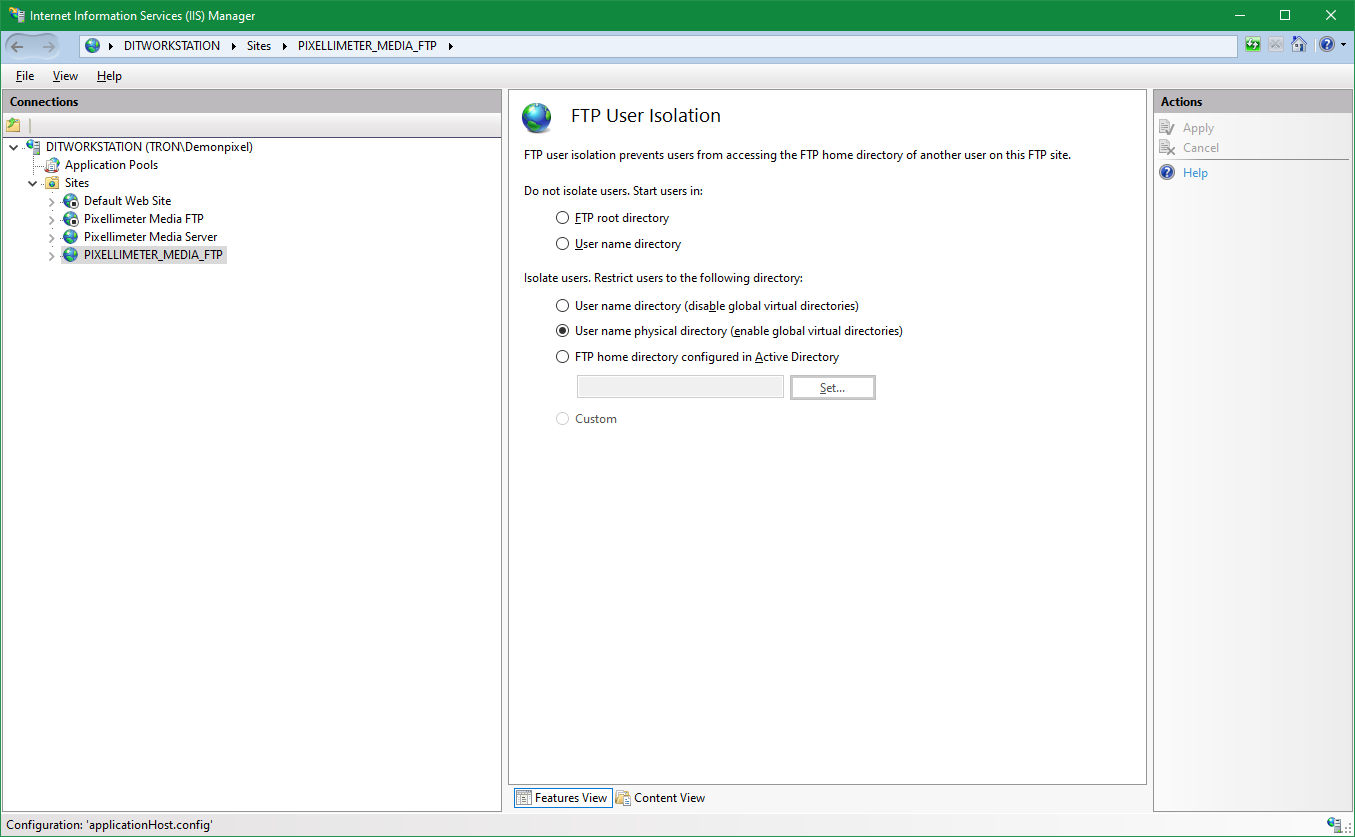Open the File menu
1355x837 pixels.
click(25, 76)
